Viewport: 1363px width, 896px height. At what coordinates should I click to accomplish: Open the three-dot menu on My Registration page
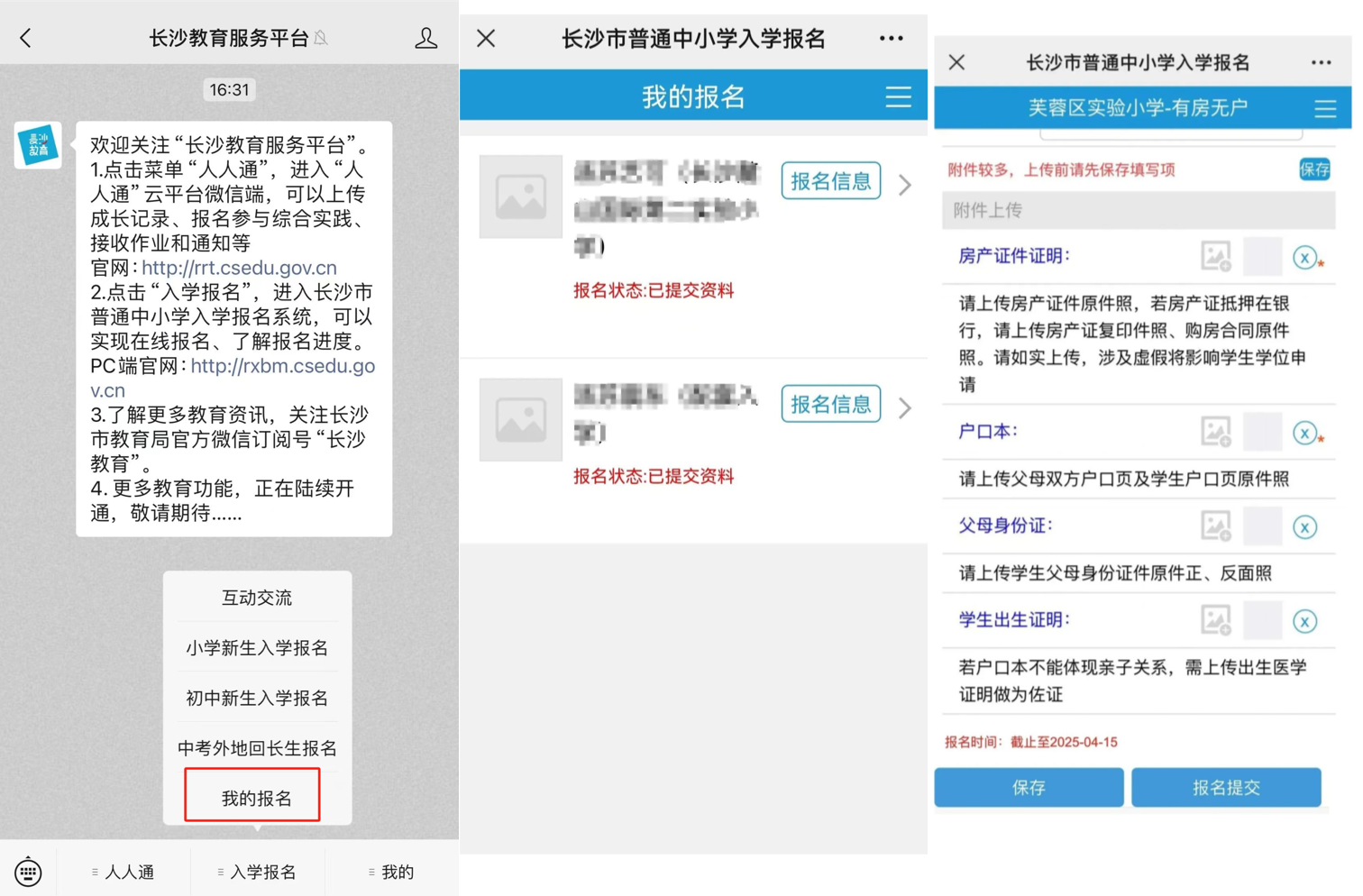click(891, 38)
